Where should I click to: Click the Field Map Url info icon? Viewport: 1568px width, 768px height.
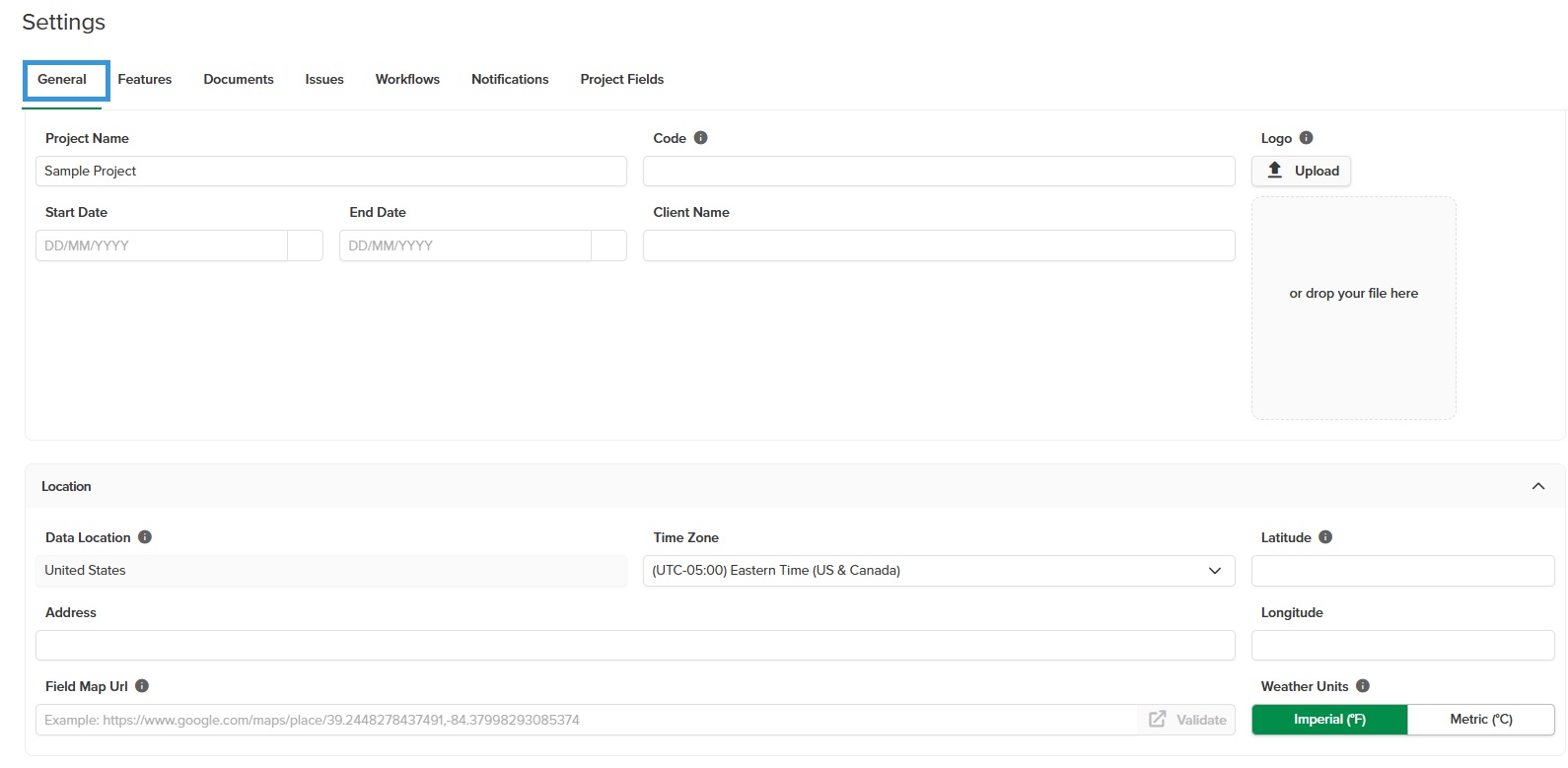click(x=142, y=686)
